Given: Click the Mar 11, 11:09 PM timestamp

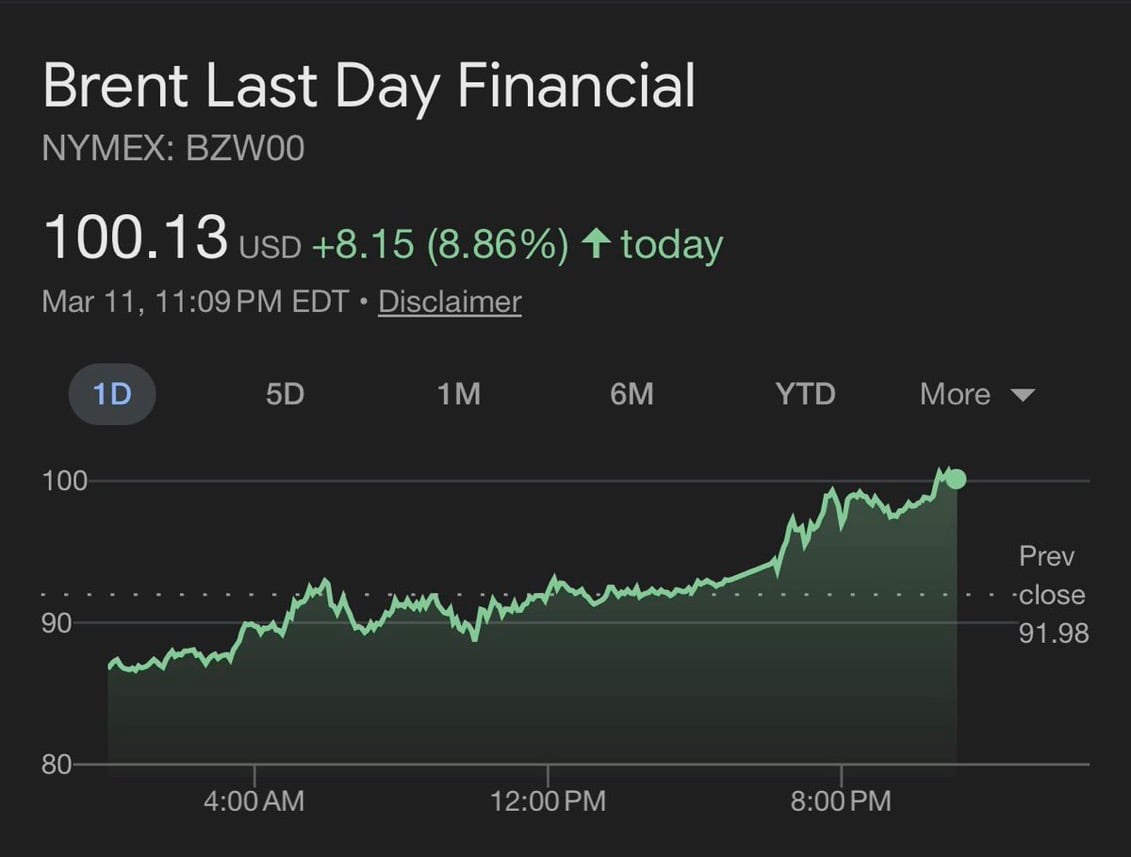Looking at the screenshot, I should click(195, 301).
